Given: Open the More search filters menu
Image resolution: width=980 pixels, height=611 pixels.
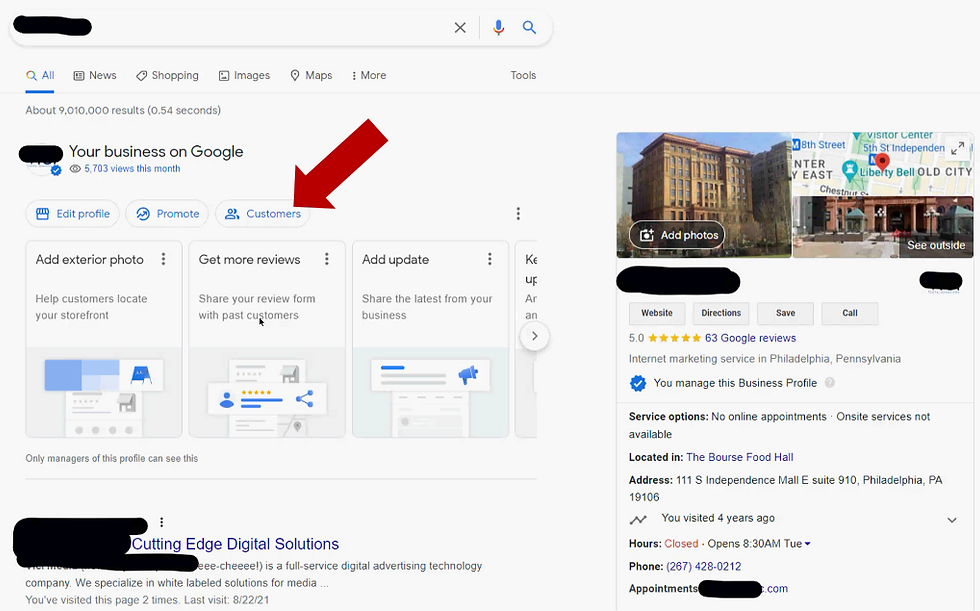Looking at the screenshot, I should (369, 76).
